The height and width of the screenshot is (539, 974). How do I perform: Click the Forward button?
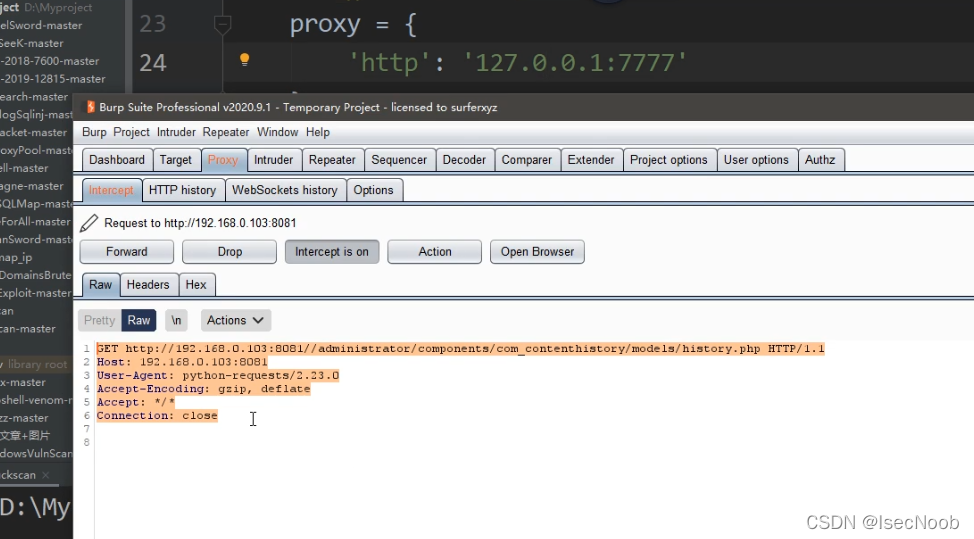[127, 251]
